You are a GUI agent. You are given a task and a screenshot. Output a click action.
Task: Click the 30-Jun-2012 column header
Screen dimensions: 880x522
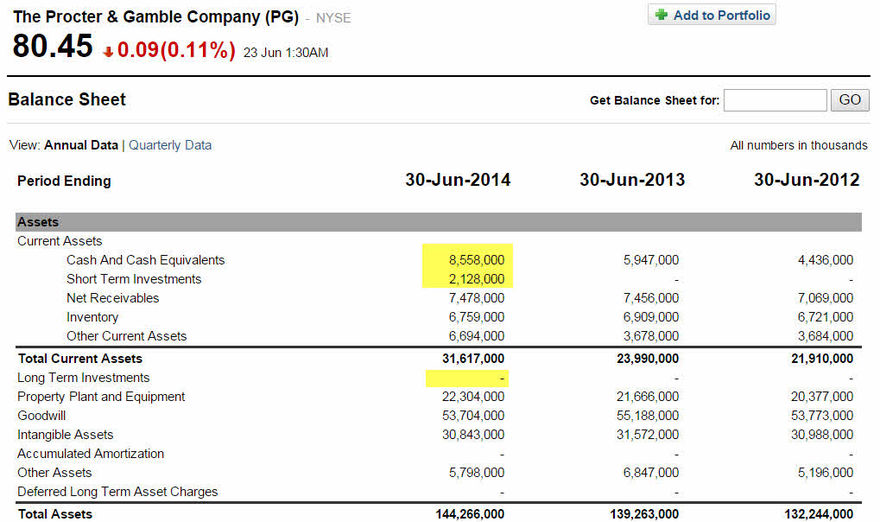(x=806, y=180)
